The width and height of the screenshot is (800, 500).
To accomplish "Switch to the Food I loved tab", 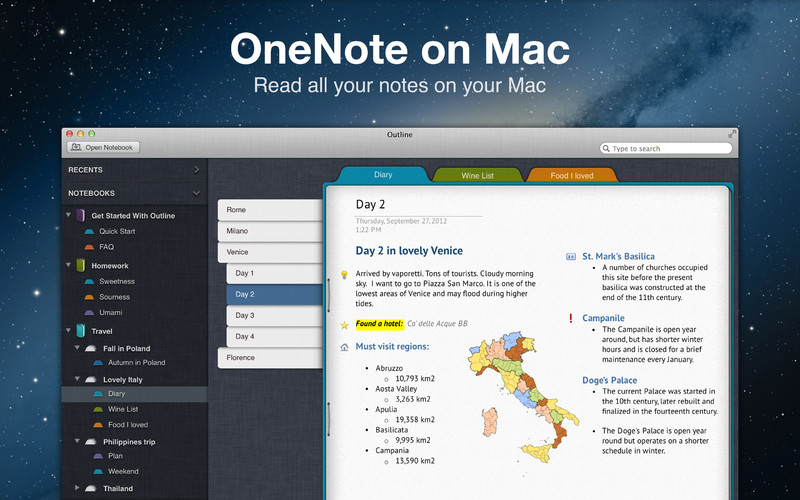I will [x=572, y=176].
